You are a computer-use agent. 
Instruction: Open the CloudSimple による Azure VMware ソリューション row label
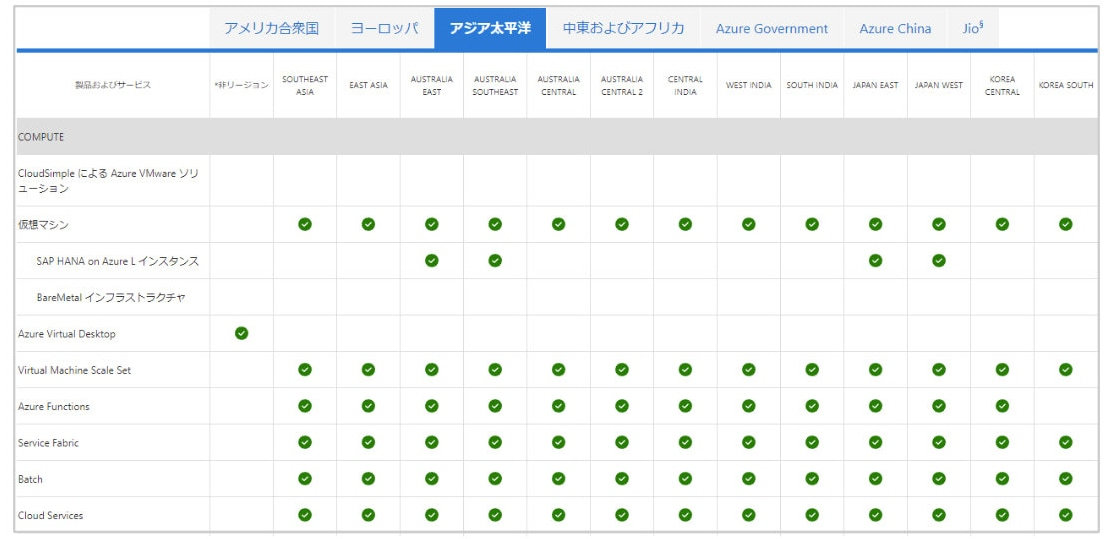pyautogui.click(x=108, y=181)
